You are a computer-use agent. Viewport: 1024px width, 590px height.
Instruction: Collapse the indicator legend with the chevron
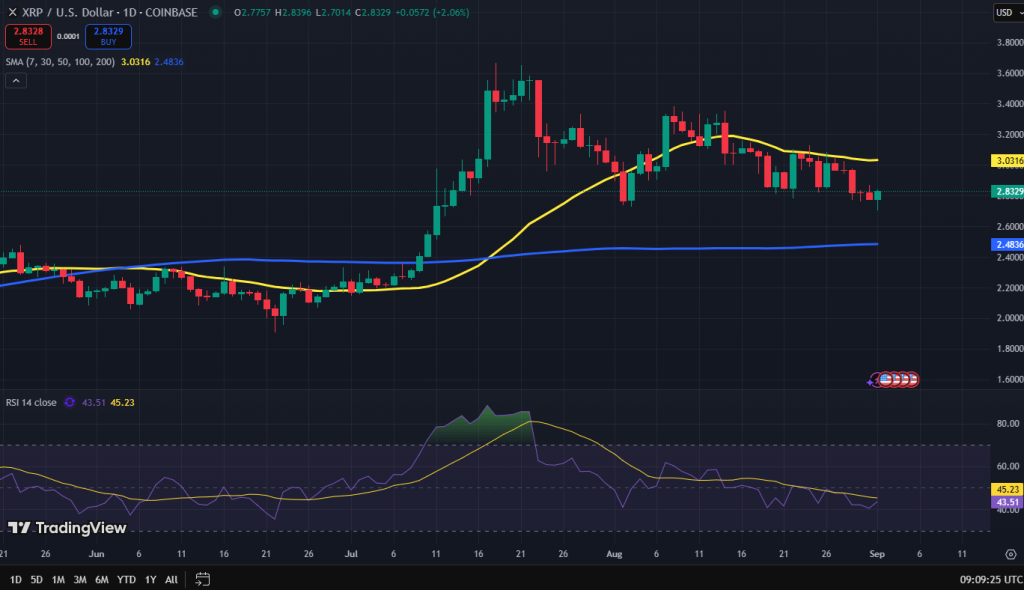pyautogui.click(x=15, y=80)
